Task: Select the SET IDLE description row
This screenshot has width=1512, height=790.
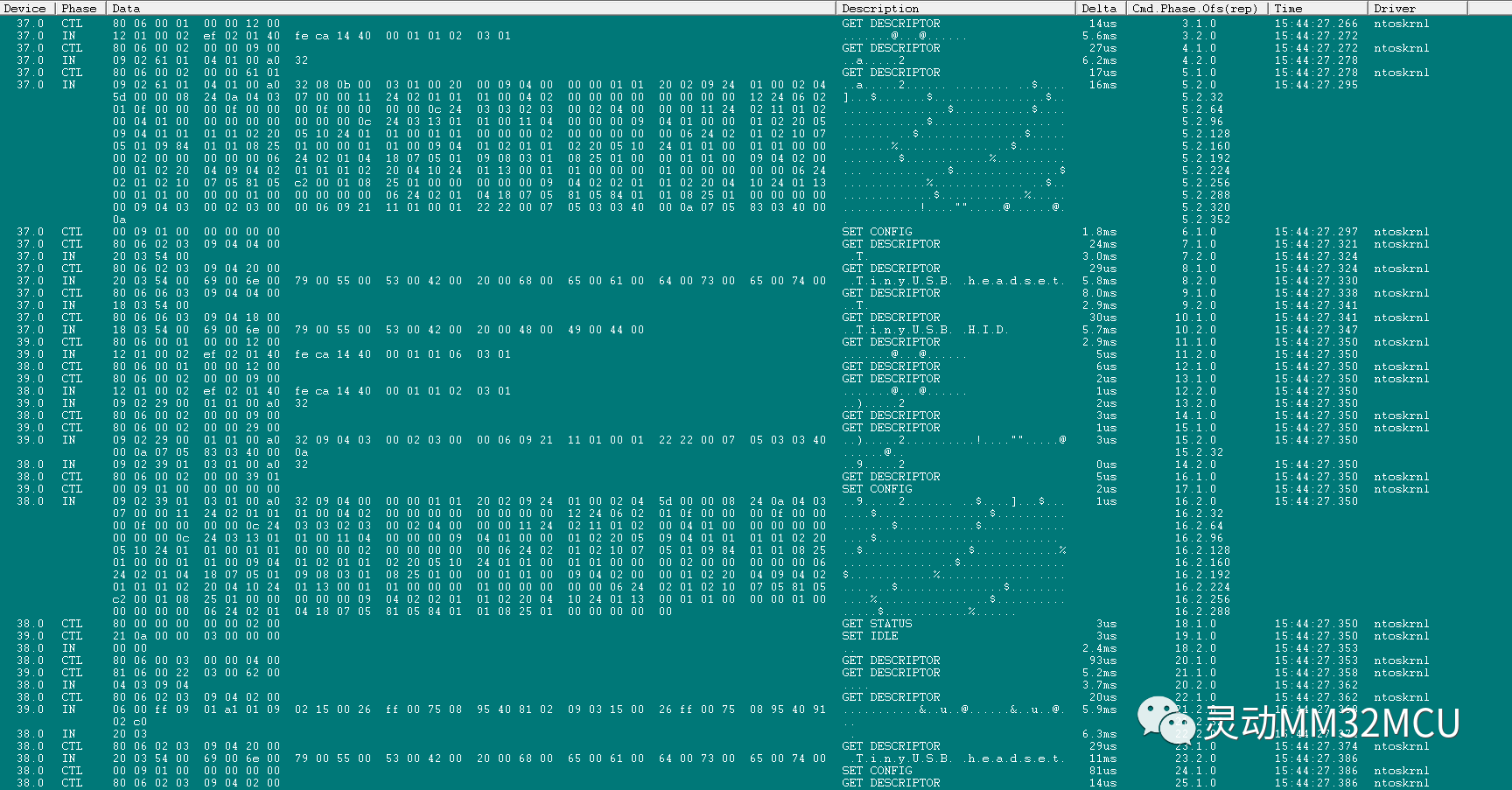Action: (871, 636)
